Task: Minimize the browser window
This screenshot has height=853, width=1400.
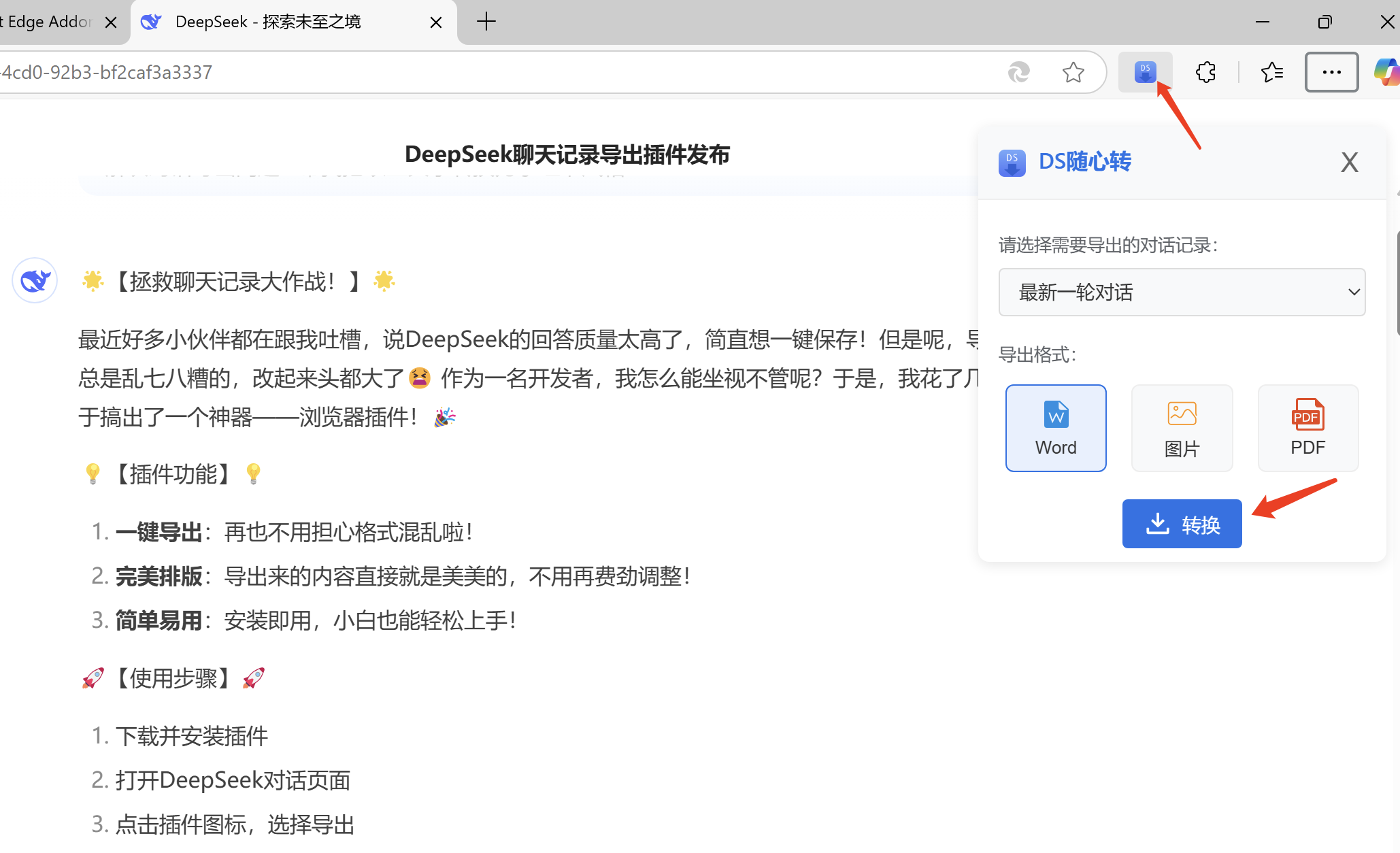Action: click(x=1263, y=22)
